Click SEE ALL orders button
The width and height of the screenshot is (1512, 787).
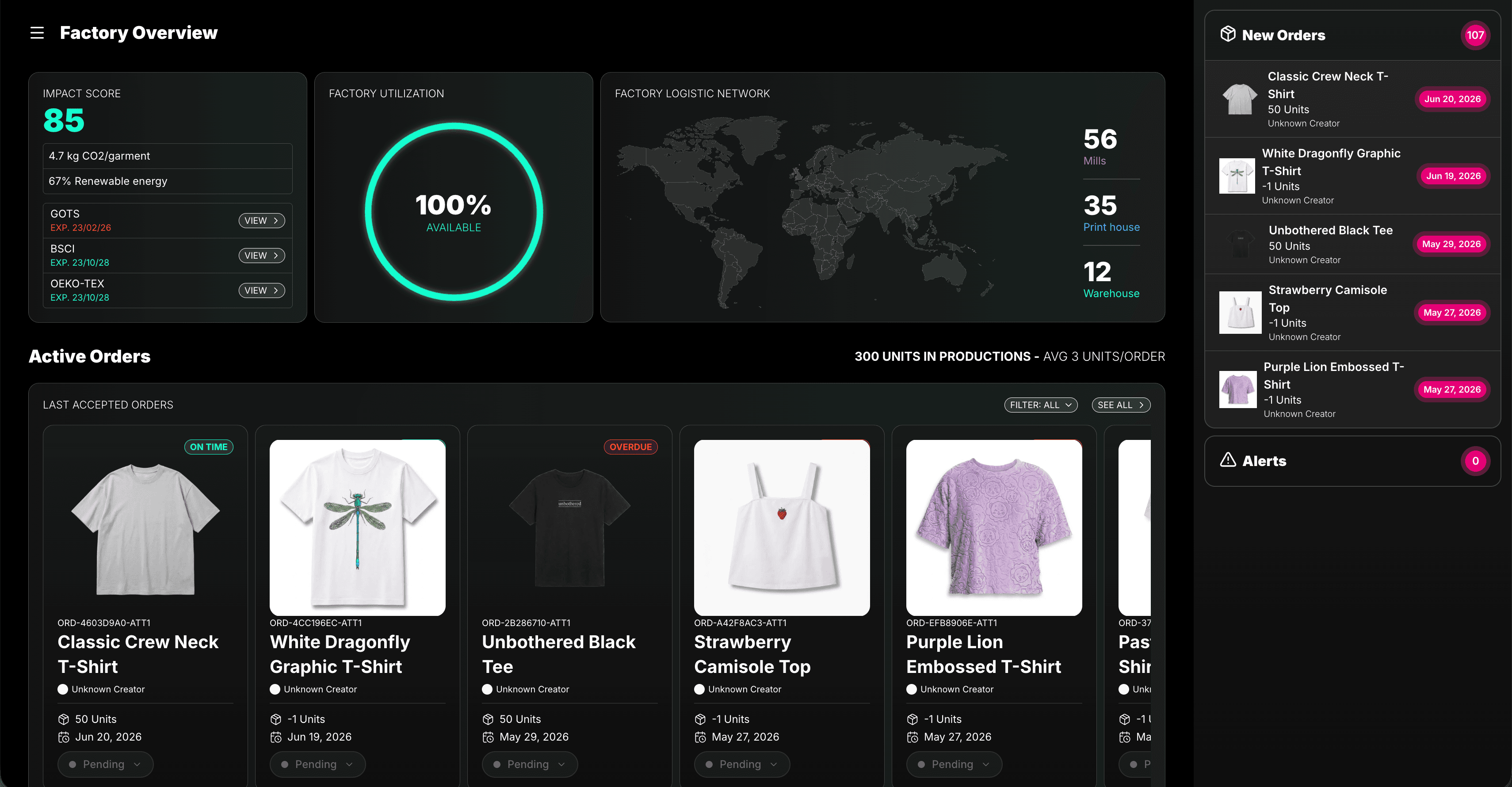point(1120,405)
